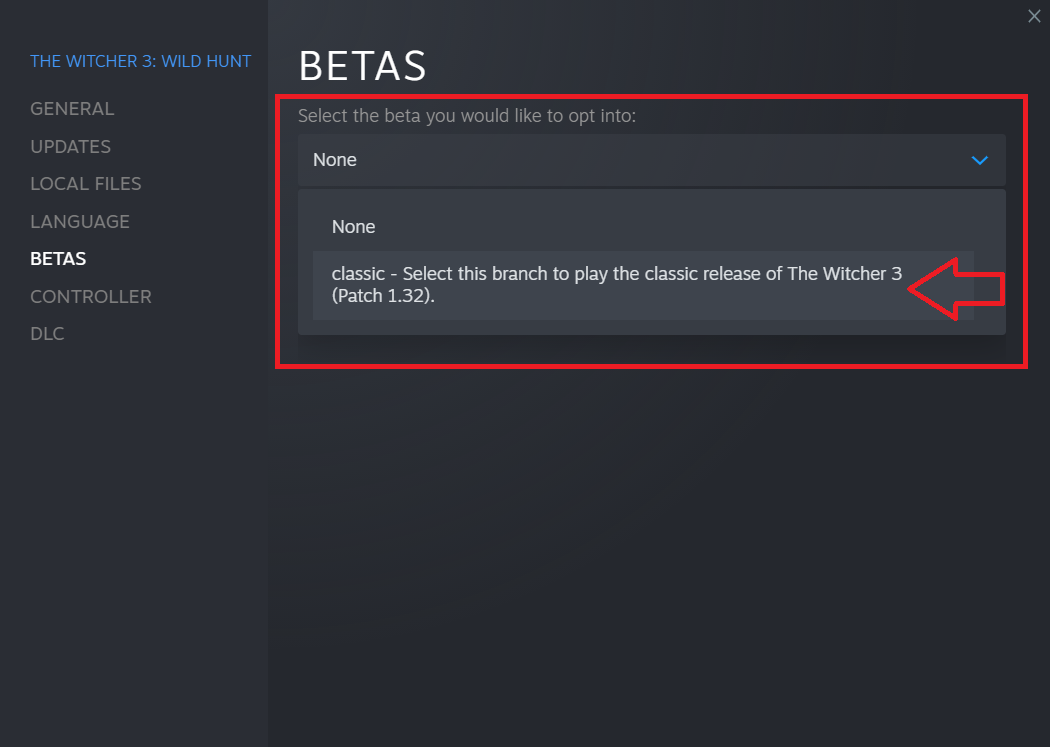1050x747 pixels.
Task: Click the Betas sidebar item
Action: [58, 259]
